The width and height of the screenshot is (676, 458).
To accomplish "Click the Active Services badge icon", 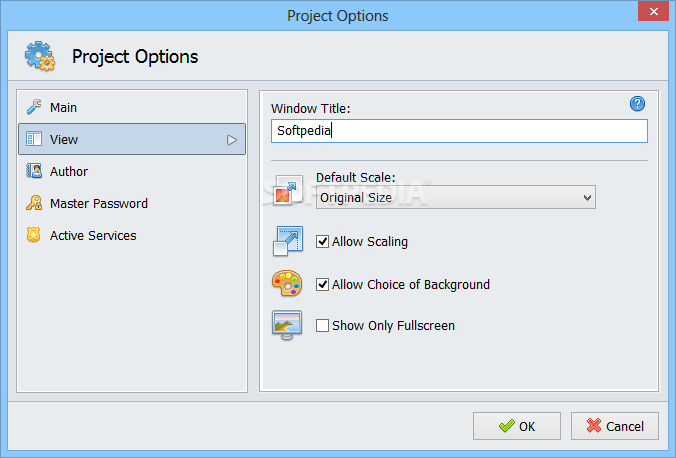I will 34,235.
